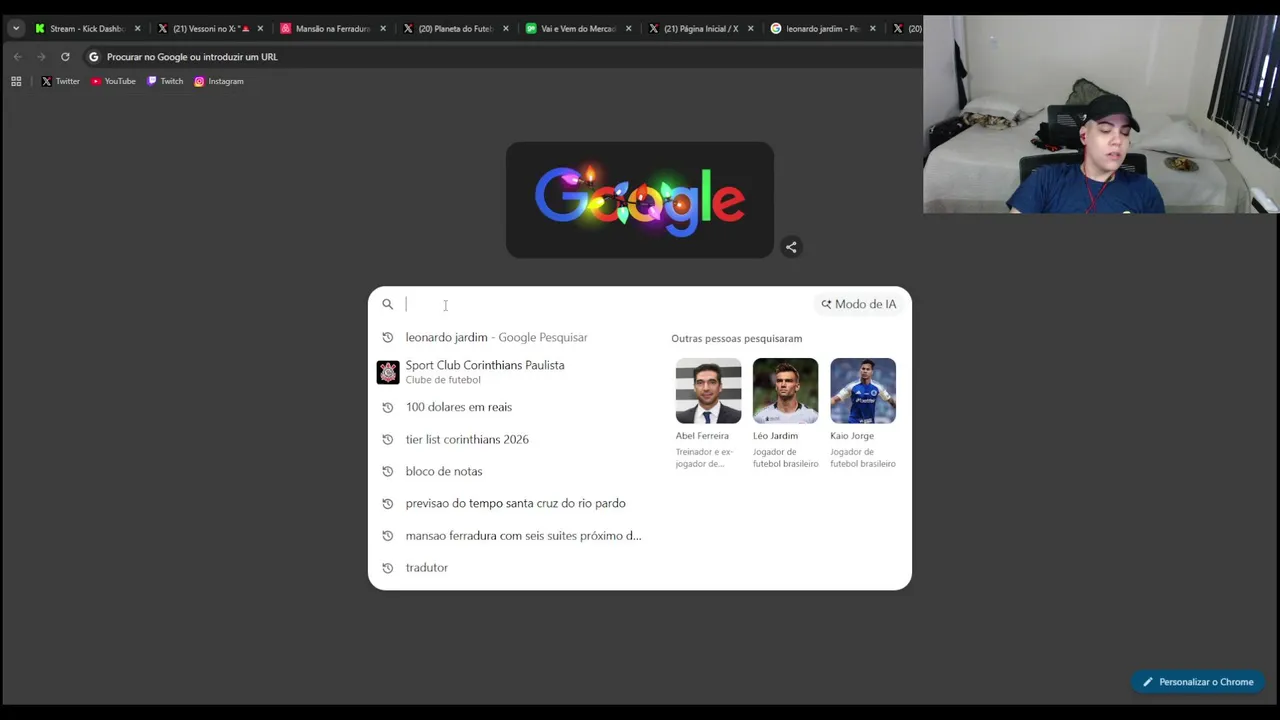Click the magnifier icon in search box
The image size is (1280, 720).
pos(388,304)
